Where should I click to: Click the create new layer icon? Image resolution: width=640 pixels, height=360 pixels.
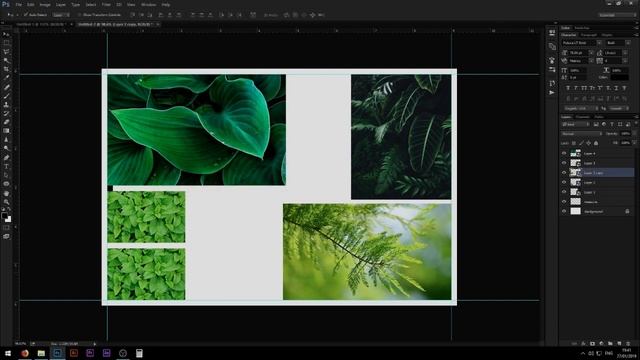click(x=619, y=344)
